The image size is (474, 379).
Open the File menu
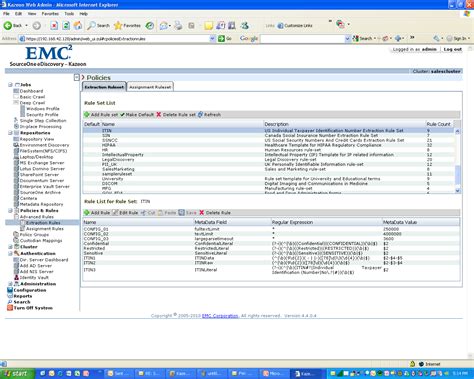pyautogui.click(x=6, y=14)
